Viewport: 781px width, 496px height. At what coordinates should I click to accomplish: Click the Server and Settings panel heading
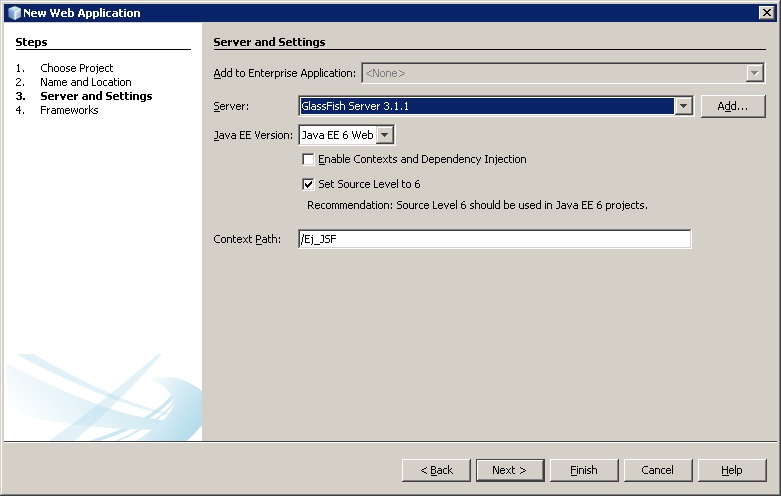(269, 42)
